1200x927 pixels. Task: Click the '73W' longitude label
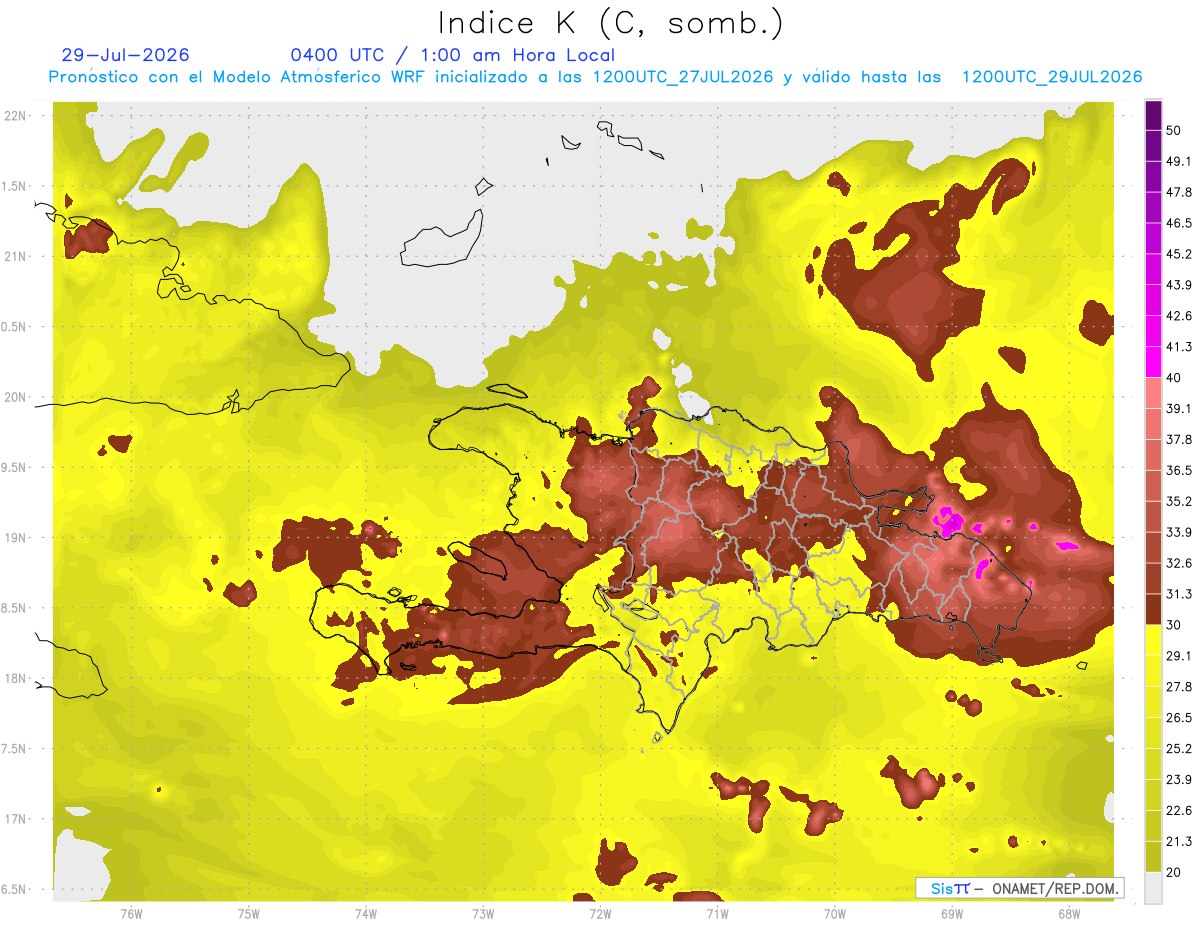tap(483, 913)
